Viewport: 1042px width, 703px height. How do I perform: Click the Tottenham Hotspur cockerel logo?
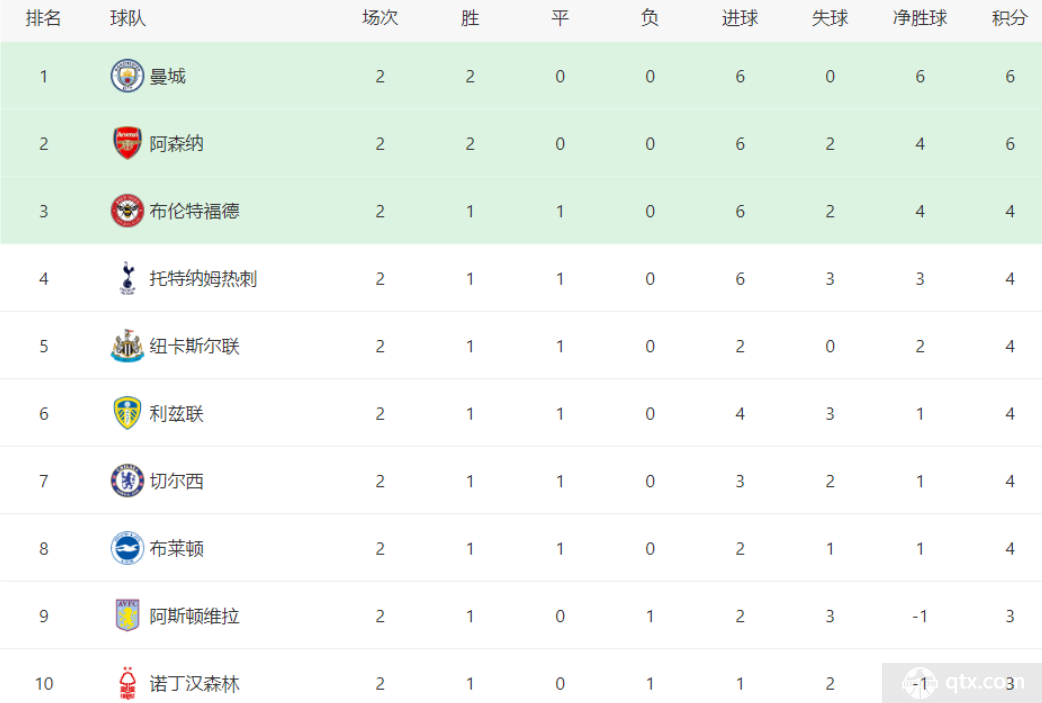(x=127, y=278)
